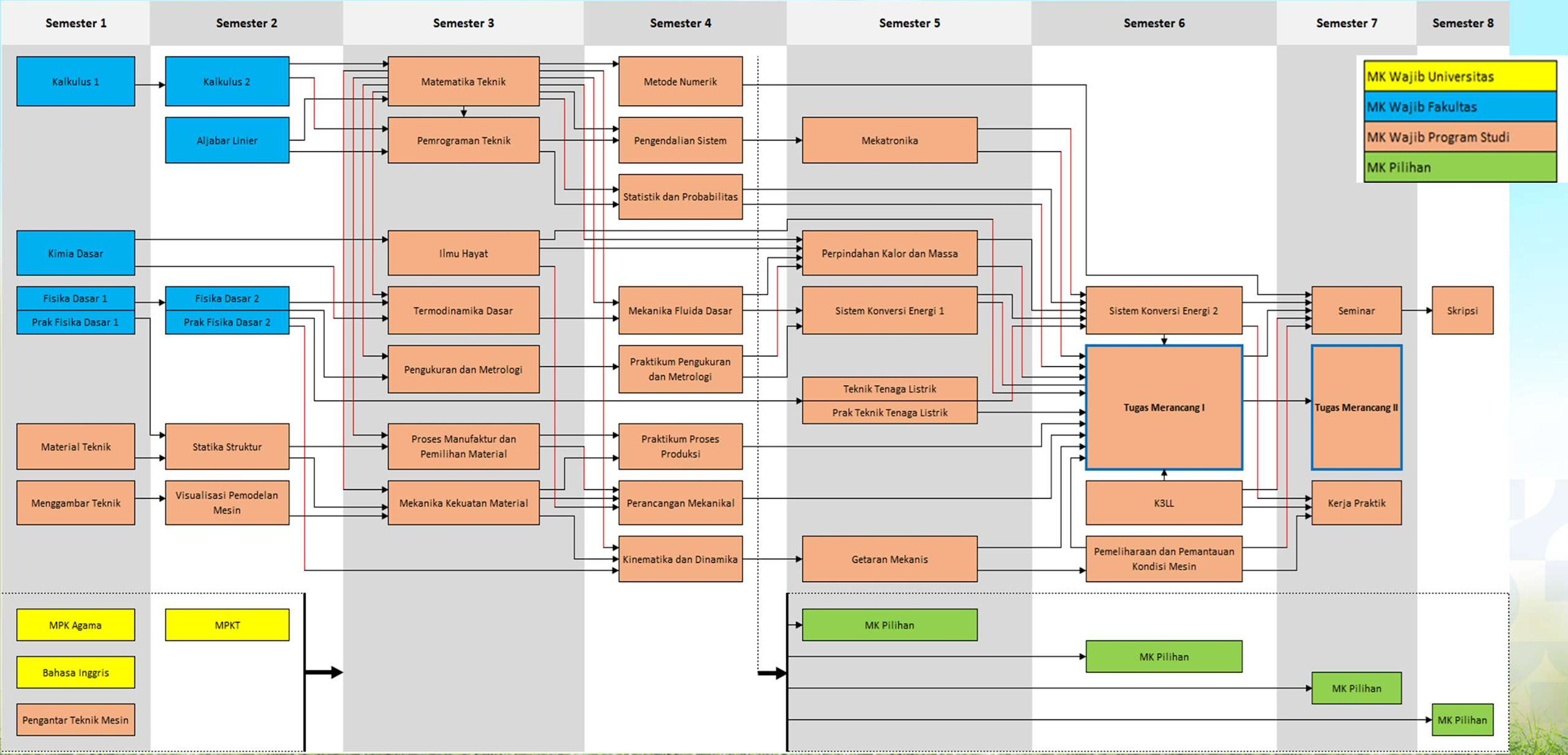Screen dimensions: 1568x755
Task: Click the MK Wajib Universitas legend entry
Action: click(1459, 77)
